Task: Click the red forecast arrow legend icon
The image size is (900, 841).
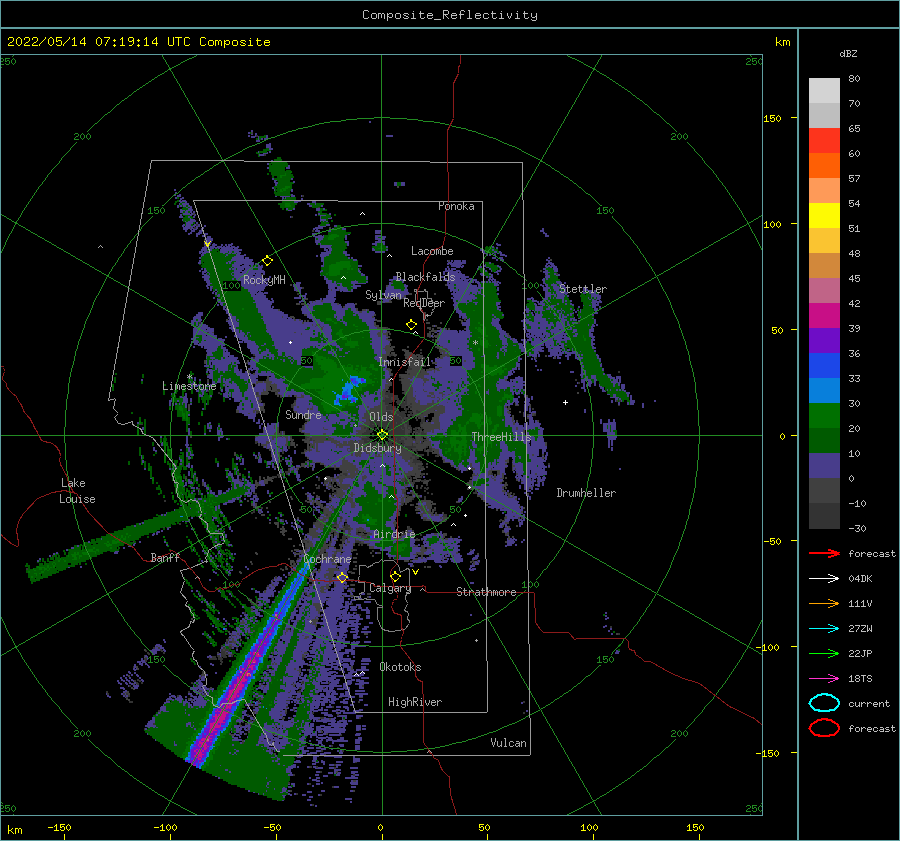Action: click(824, 553)
